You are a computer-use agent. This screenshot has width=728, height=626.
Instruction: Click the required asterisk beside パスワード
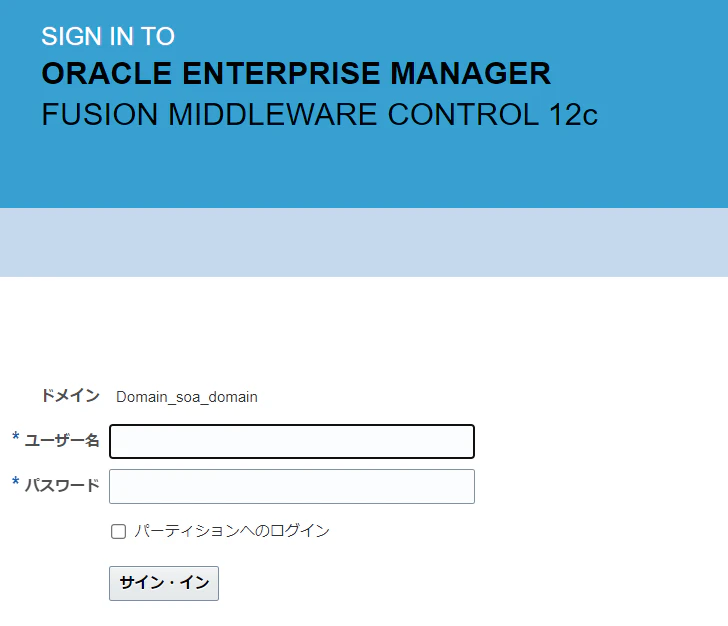(16, 482)
